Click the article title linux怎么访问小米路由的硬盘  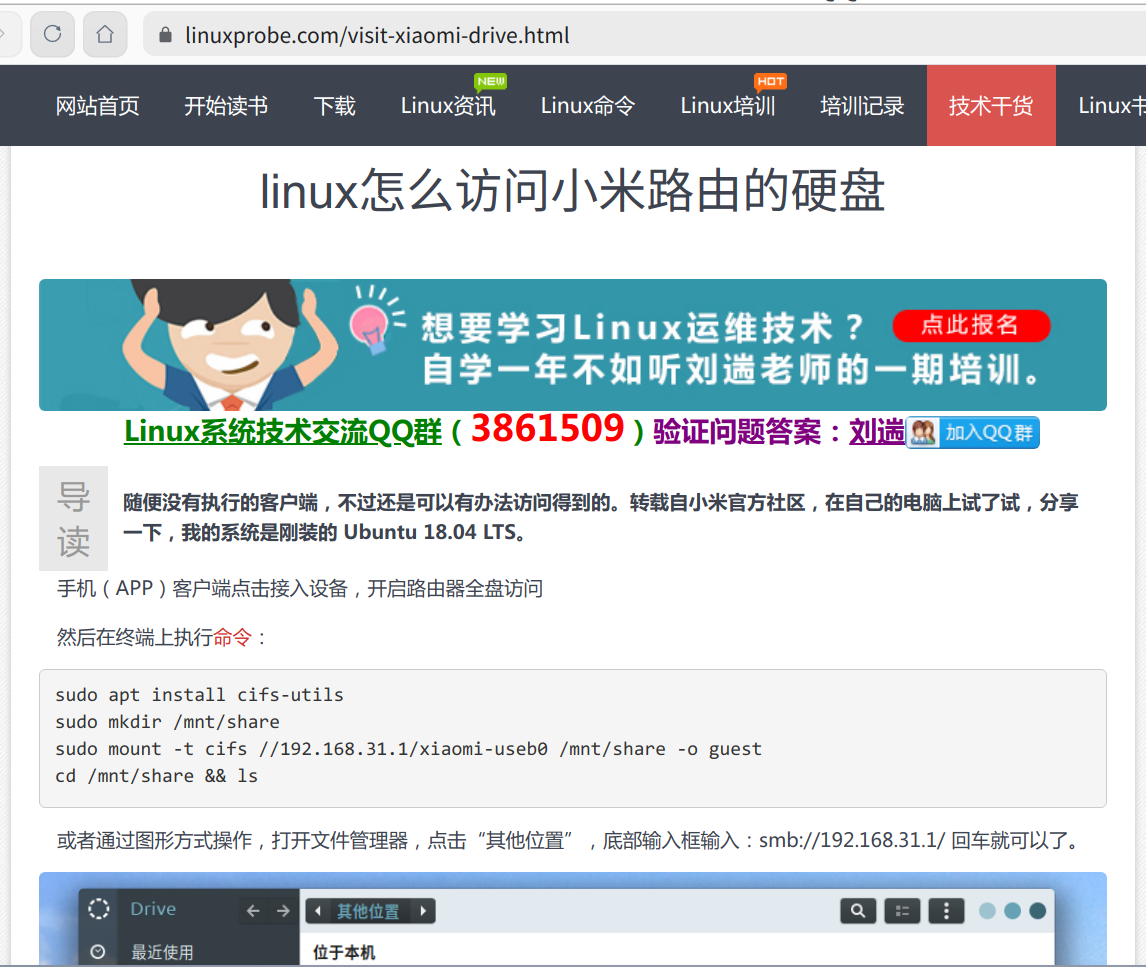pos(573,191)
